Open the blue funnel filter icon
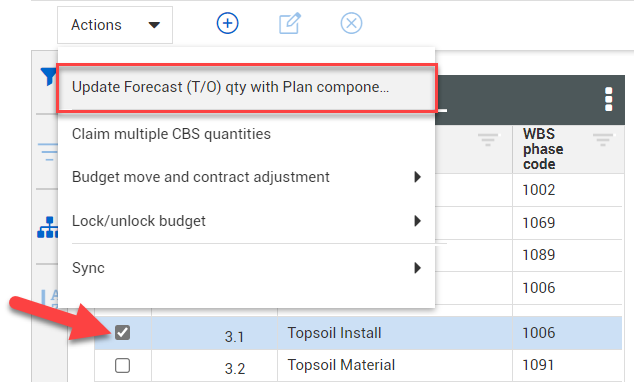This screenshot has width=634, height=382. pos(49,77)
